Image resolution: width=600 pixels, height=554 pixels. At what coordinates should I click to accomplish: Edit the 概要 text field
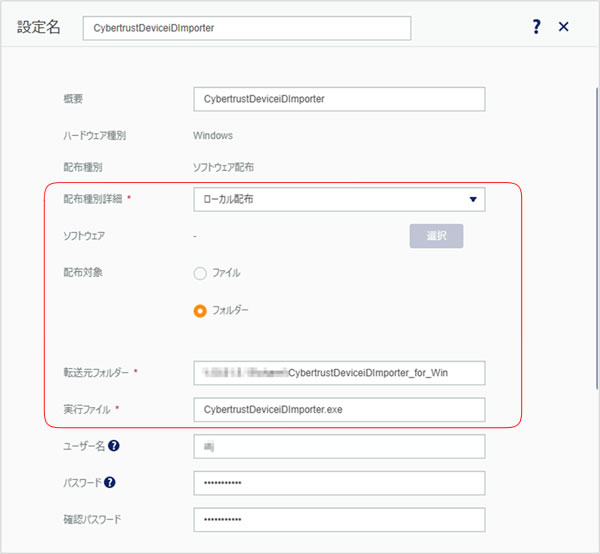tap(339, 99)
